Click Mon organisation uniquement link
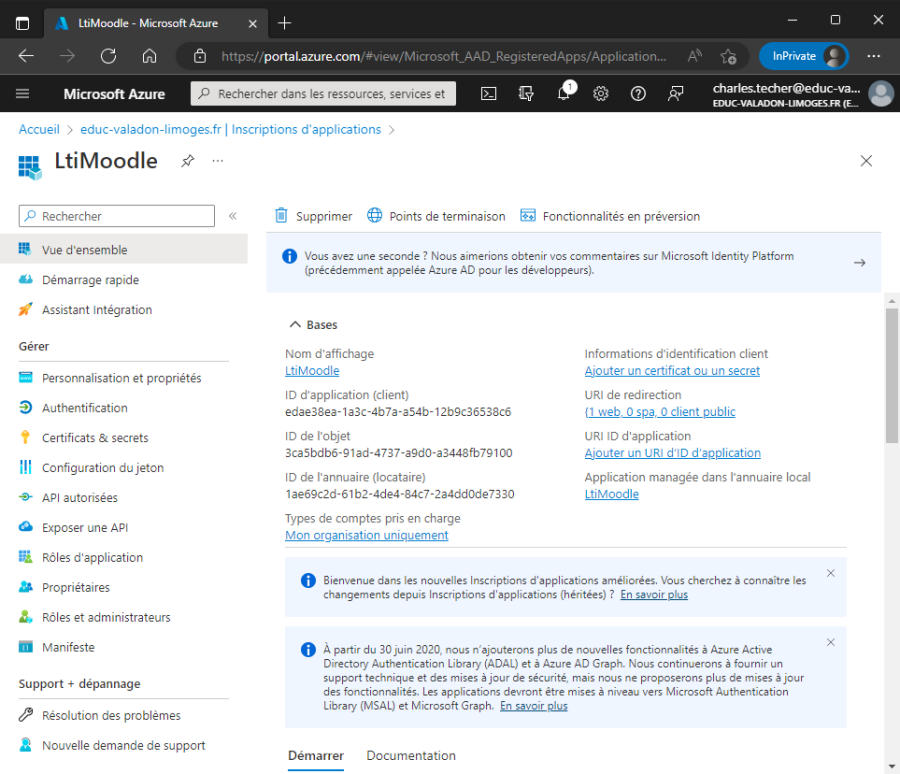 click(x=367, y=535)
